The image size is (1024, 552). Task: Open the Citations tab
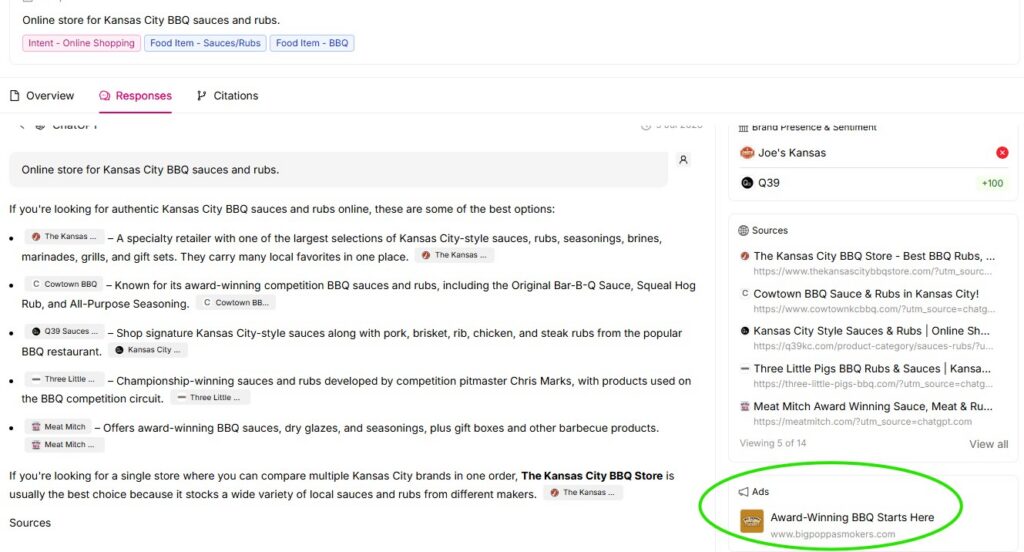[x=227, y=95]
